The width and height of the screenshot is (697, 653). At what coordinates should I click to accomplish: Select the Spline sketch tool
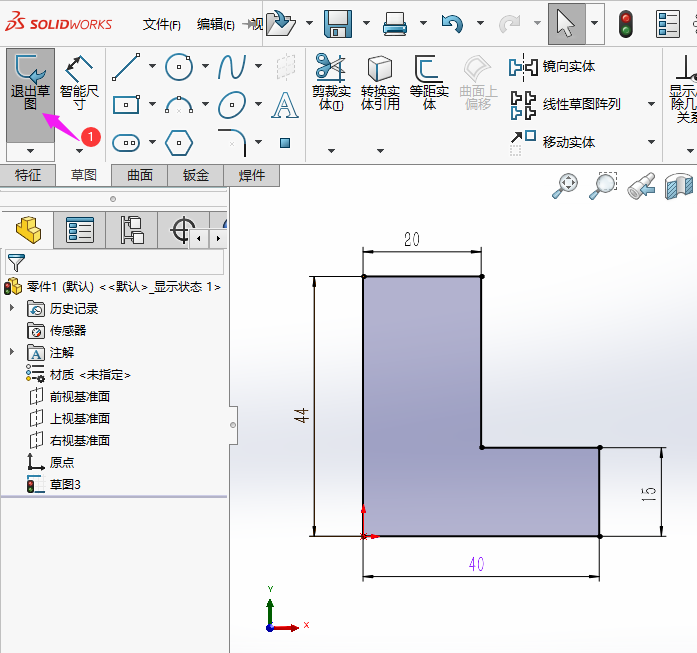pyautogui.click(x=232, y=67)
